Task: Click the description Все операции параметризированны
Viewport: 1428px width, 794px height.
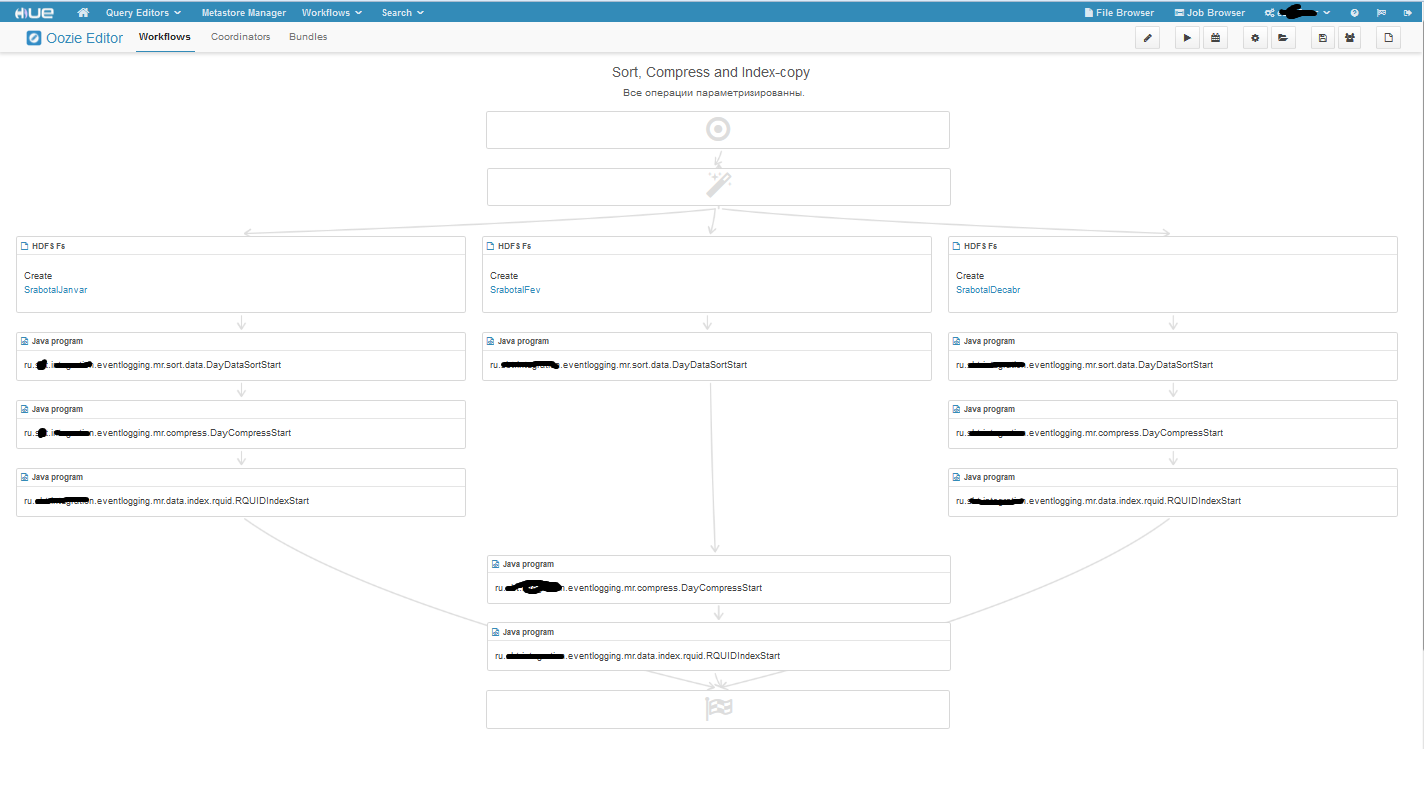Action: point(714,93)
